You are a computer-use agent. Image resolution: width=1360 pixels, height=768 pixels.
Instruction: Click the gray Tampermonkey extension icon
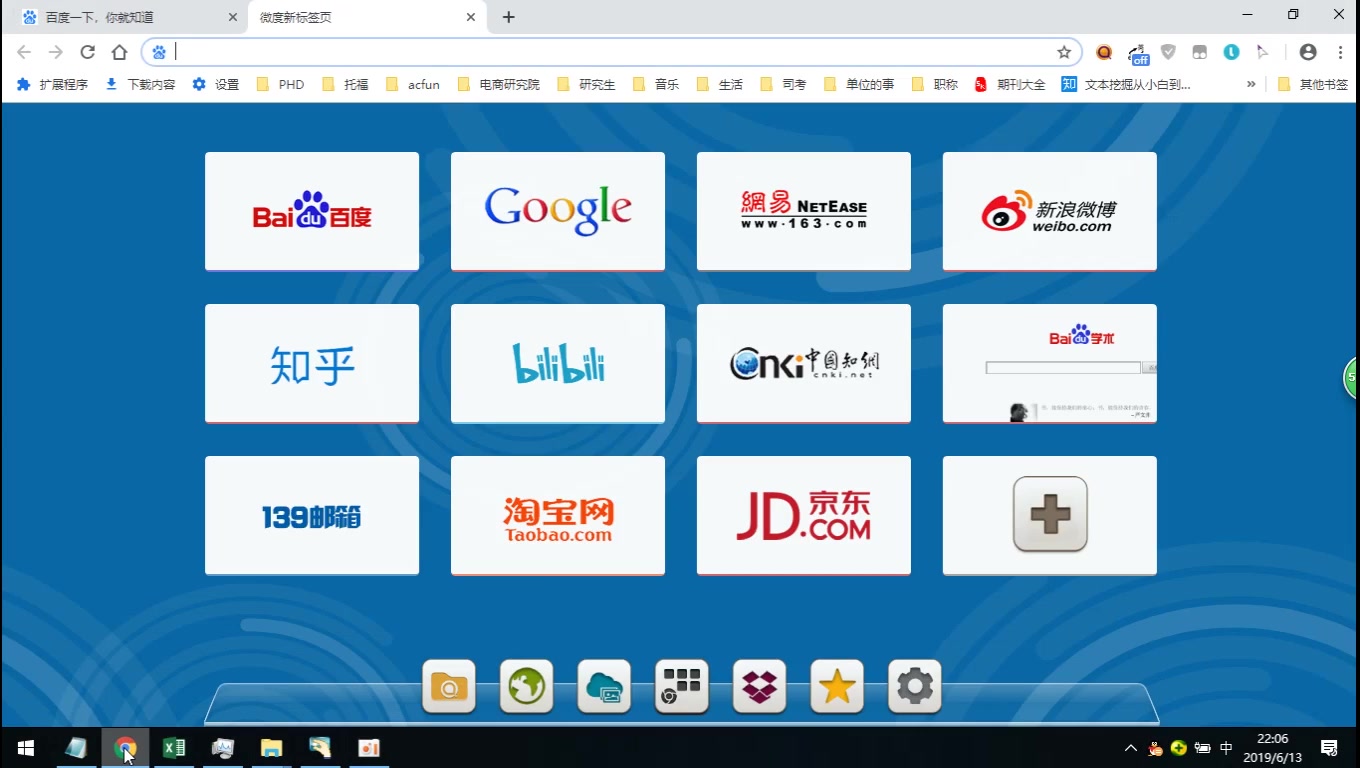pyautogui.click(x=1200, y=52)
